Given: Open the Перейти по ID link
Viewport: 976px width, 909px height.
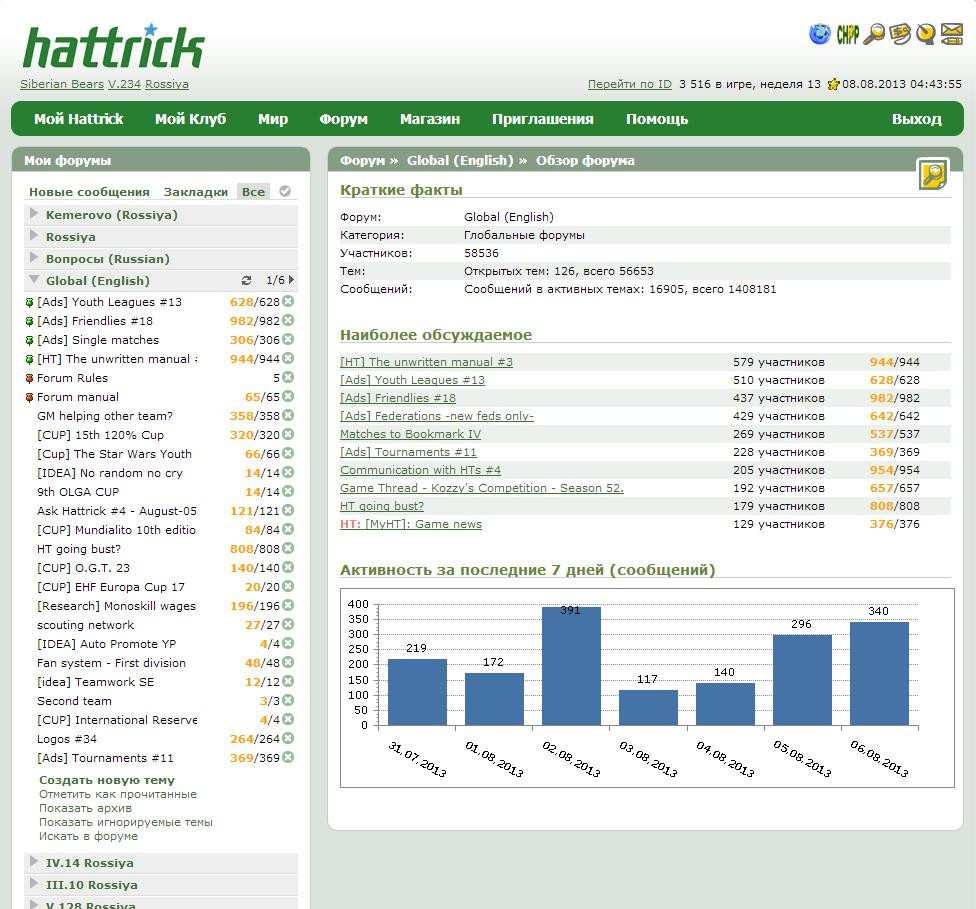Looking at the screenshot, I should [x=630, y=84].
